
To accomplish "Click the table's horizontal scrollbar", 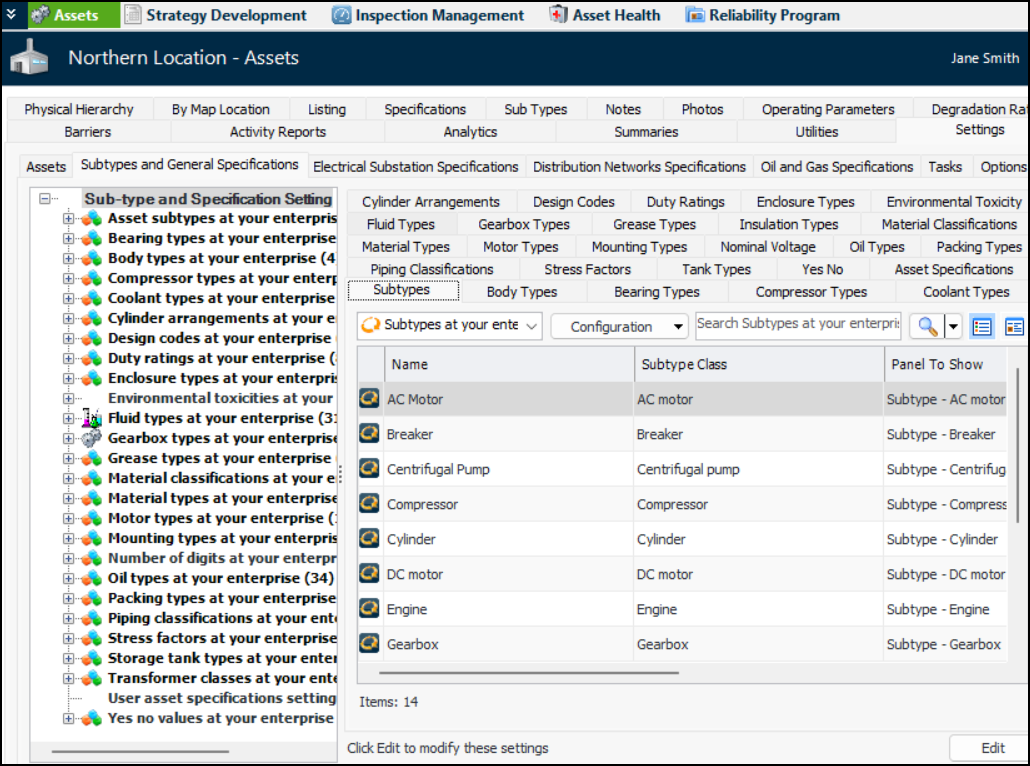I will [520, 672].
